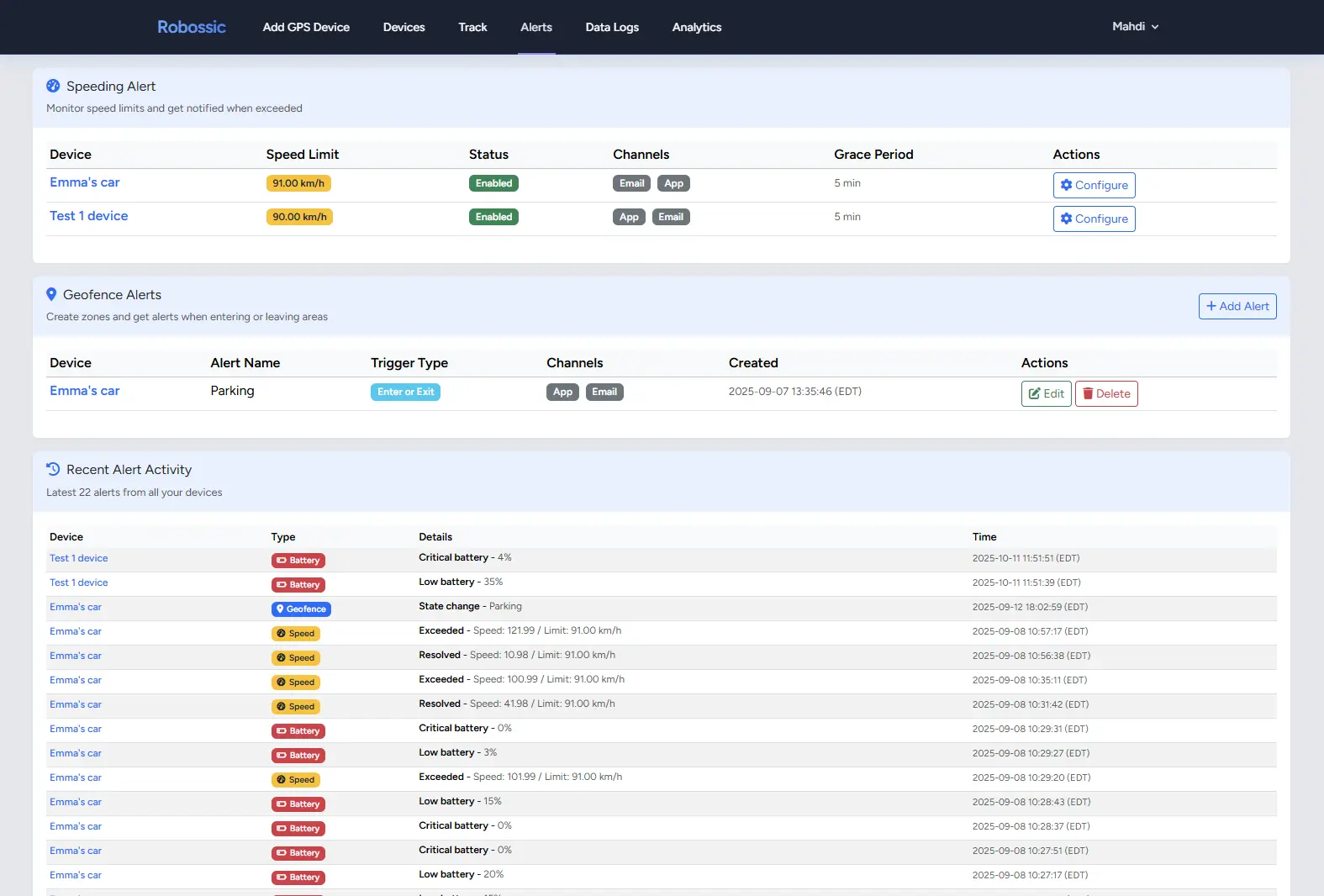Click the 91.00 km/h speed limit badge

click(x=298, y=183)
